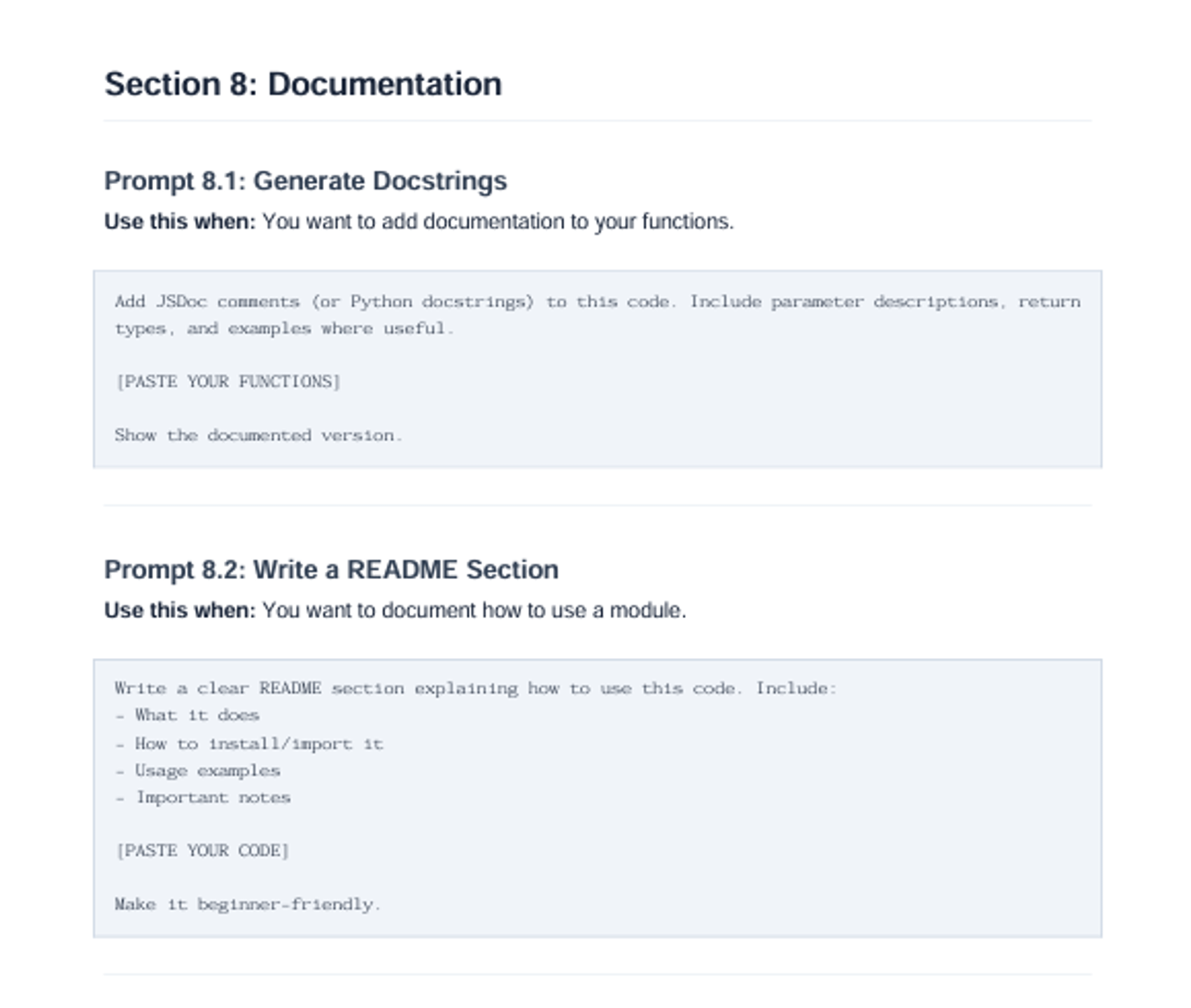Click the second Use this when label
The width and height of the screenshot is (1191, 1008).
point(181,610)
